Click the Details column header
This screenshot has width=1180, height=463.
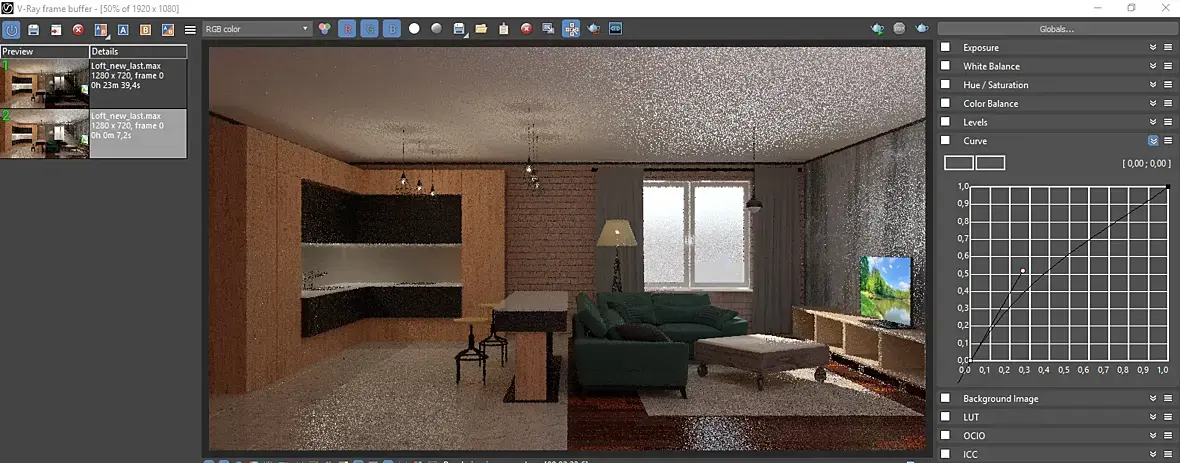(138, 52)
